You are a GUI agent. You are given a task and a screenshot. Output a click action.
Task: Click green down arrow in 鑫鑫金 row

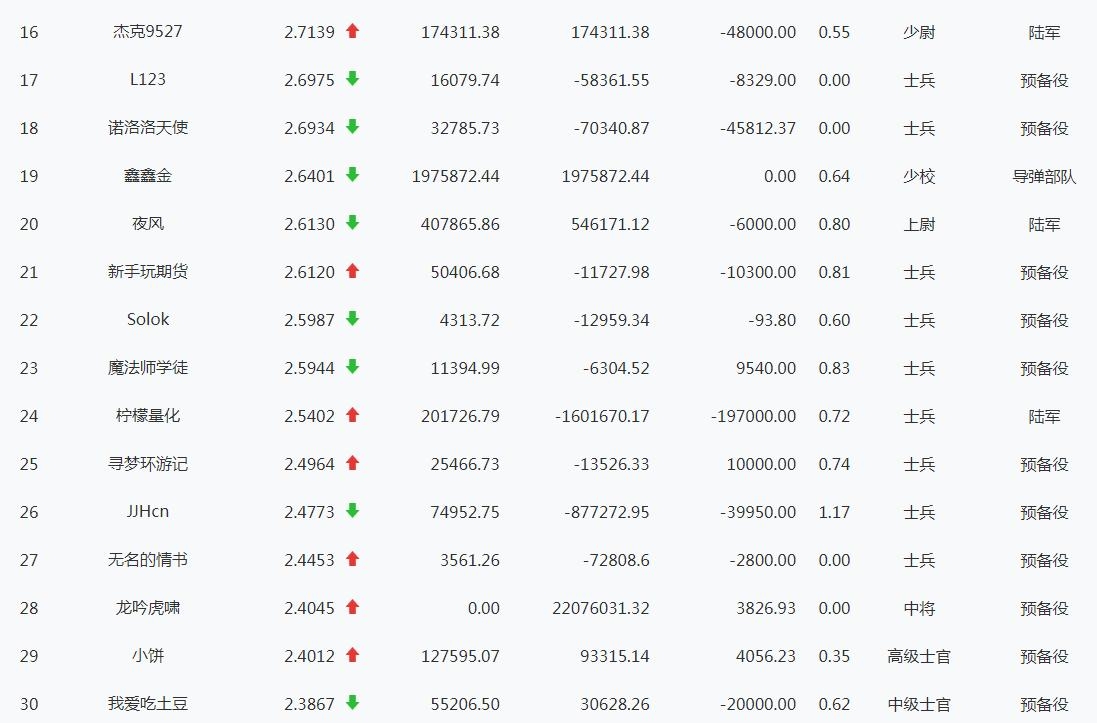tap(352, 175)
